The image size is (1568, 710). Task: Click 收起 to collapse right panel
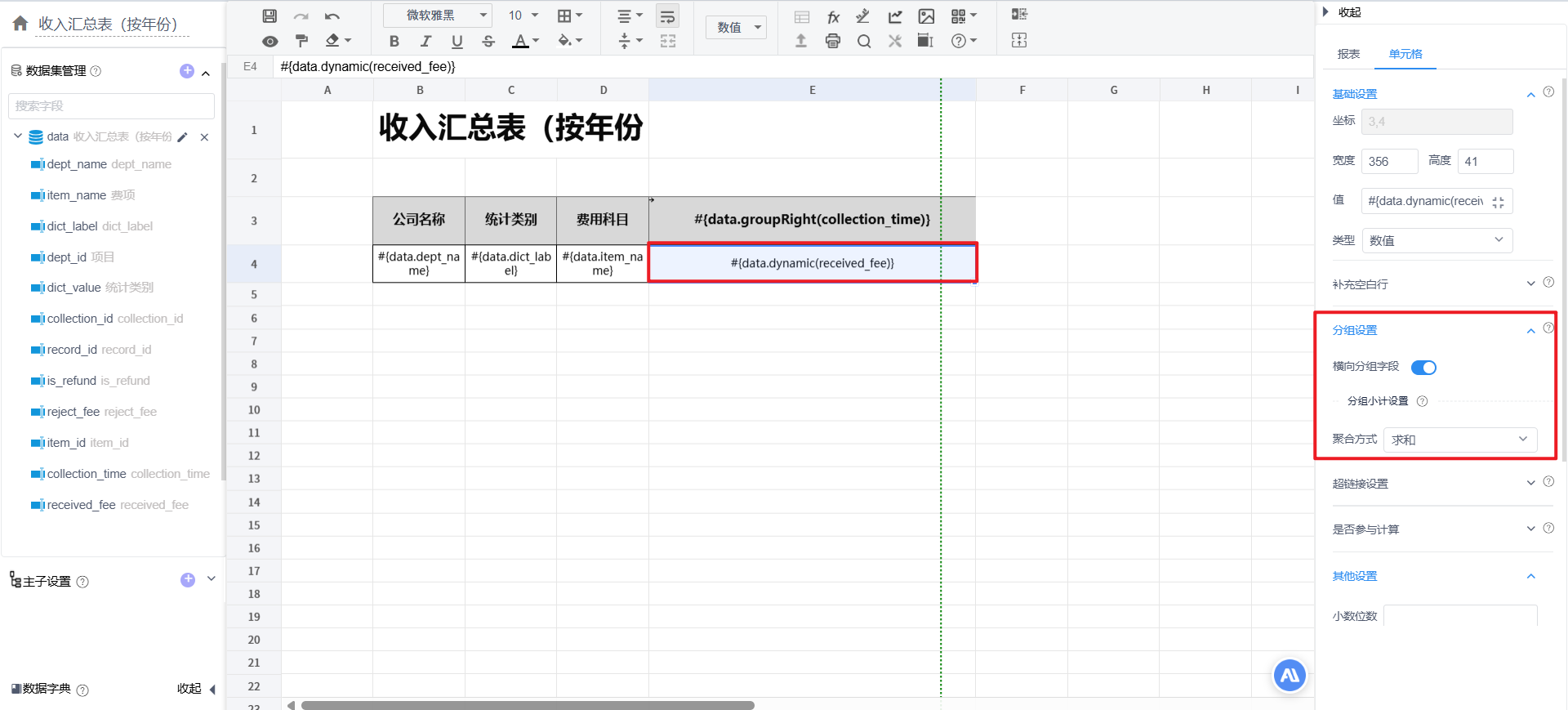[1341, 12]
